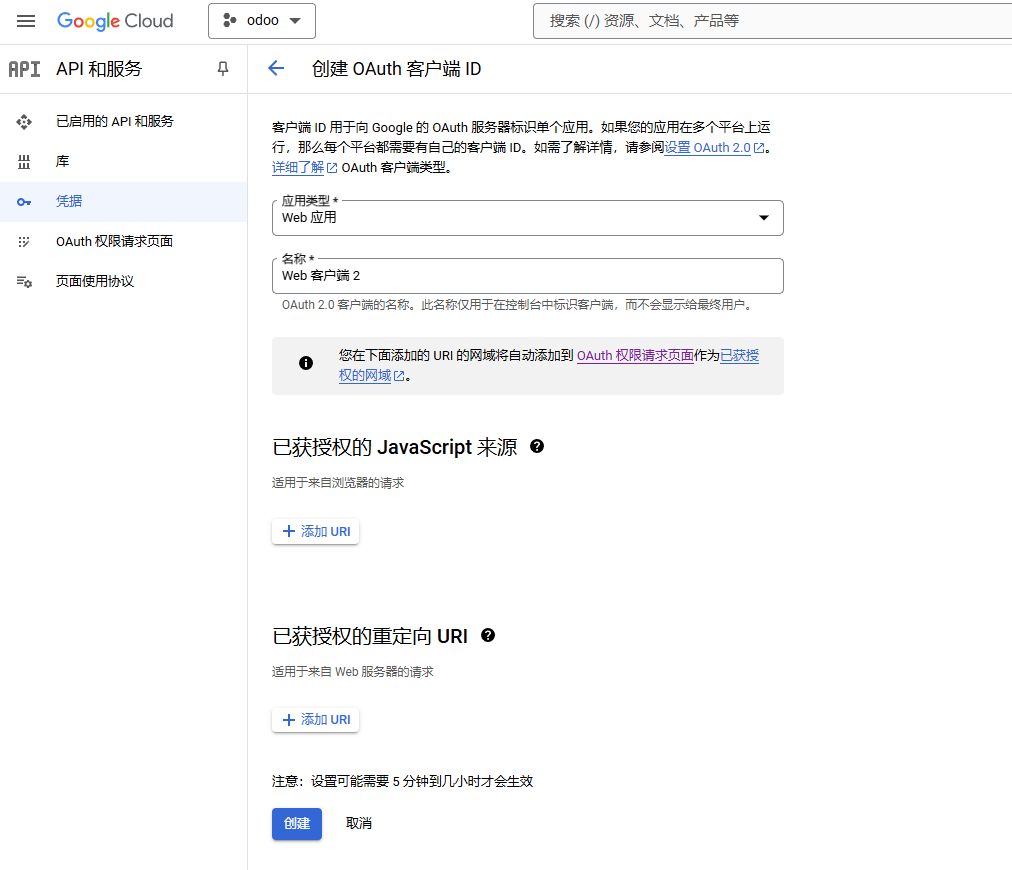Open 页面使用协议 menu item
Image resolution: width=1012 pixels, height=870 pixels.
123,281
